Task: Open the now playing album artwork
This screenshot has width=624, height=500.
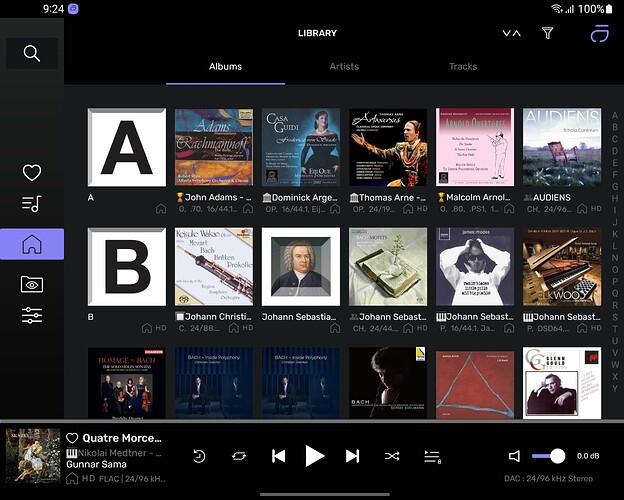Action: pos(33,455)
